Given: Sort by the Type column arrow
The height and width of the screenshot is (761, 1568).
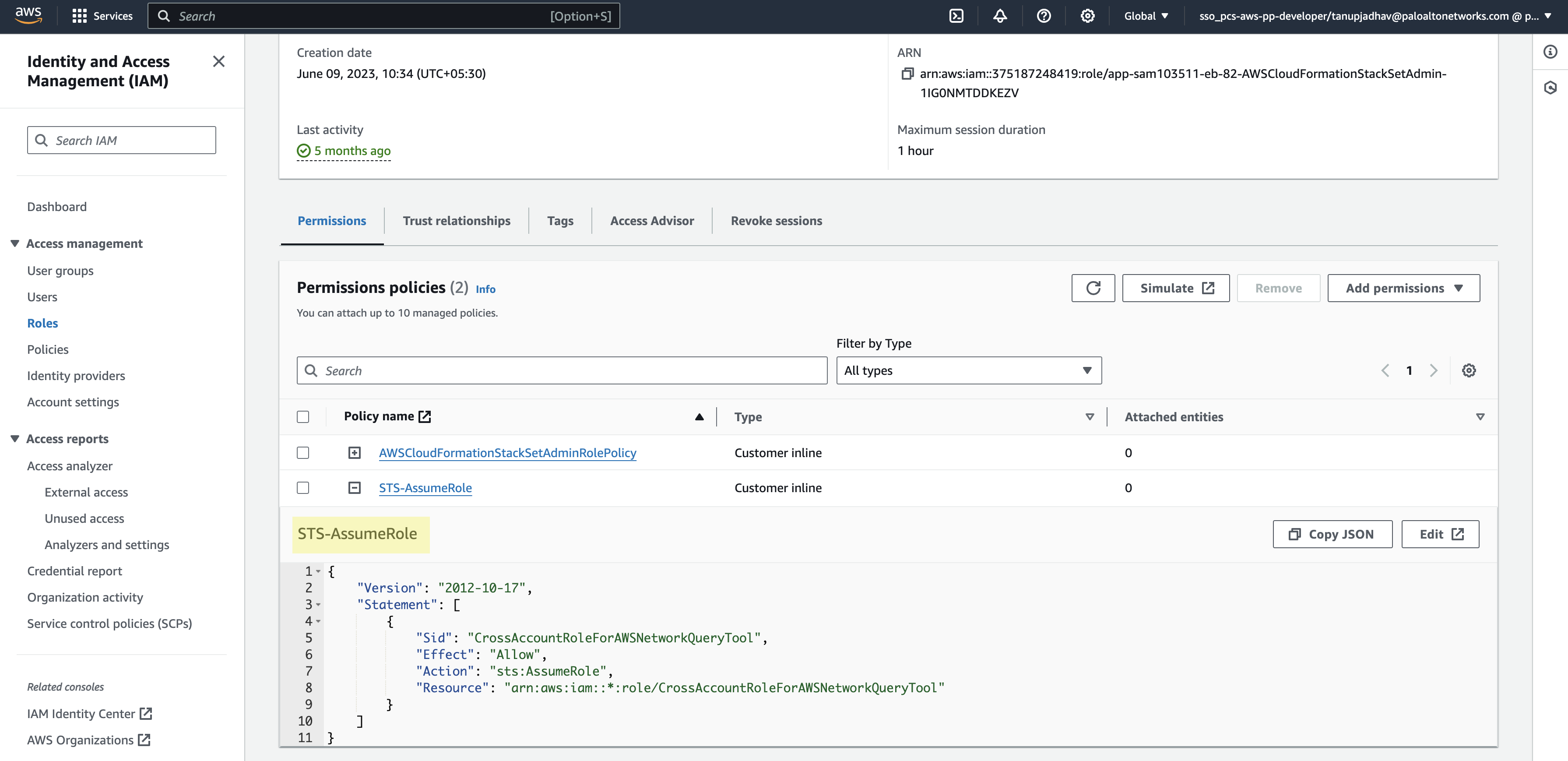Looking at the screenshot, I should (1090, 416).
